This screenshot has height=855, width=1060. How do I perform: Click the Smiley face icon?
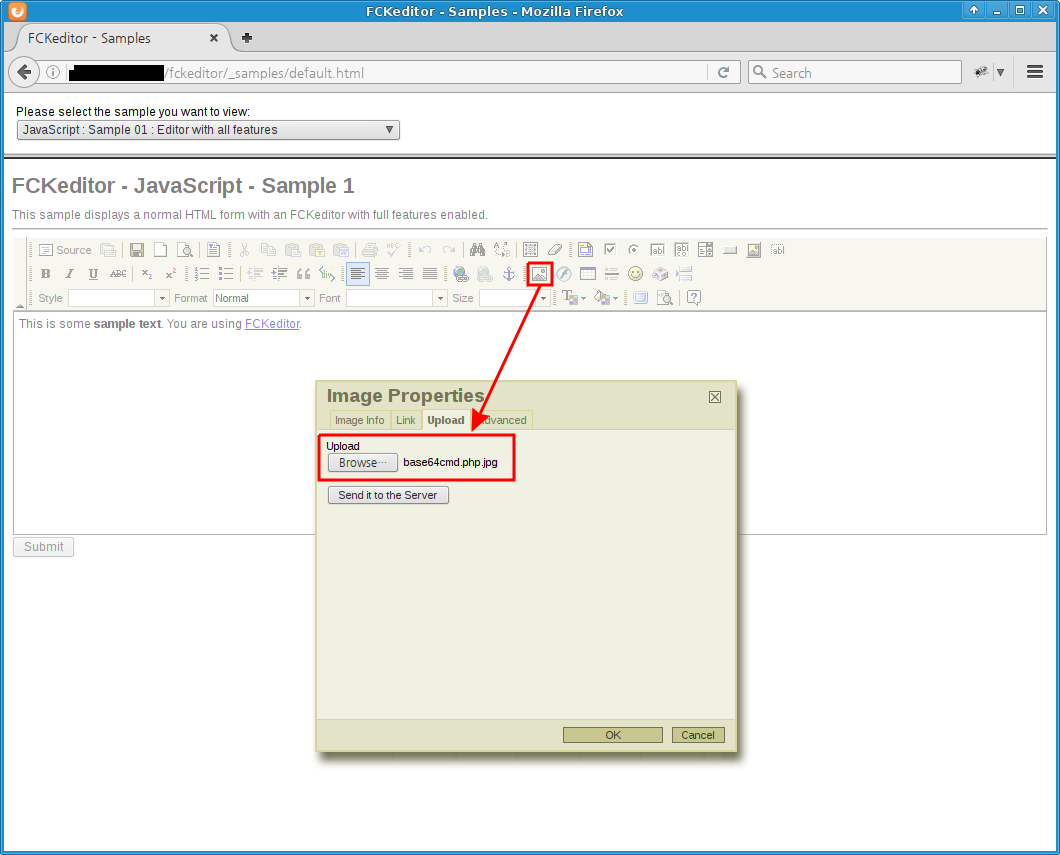click(x=635, y=274)
